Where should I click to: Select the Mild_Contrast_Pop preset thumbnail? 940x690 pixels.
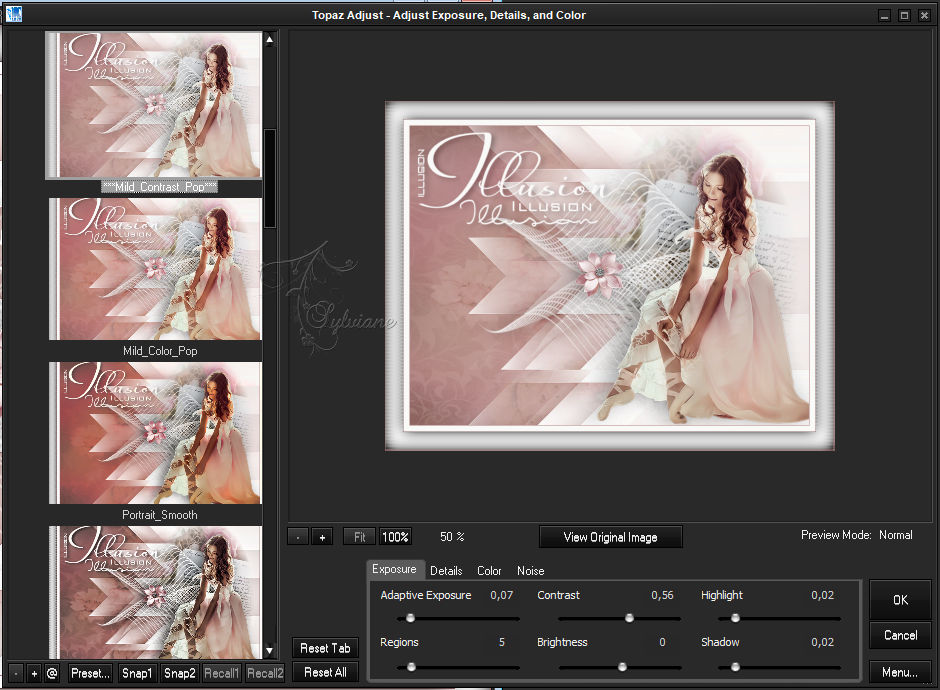[x=155, y=105]
